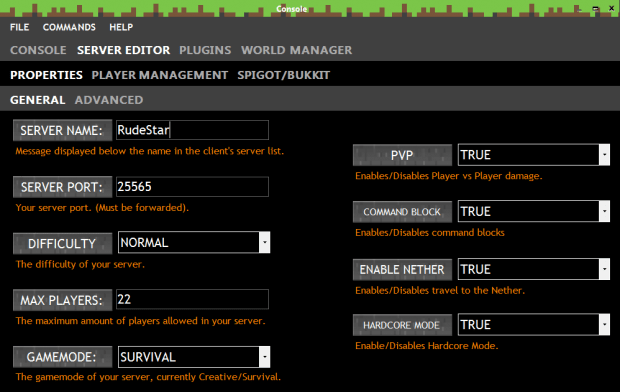Open the NORMAL difficulty combo box

(194, 242)
